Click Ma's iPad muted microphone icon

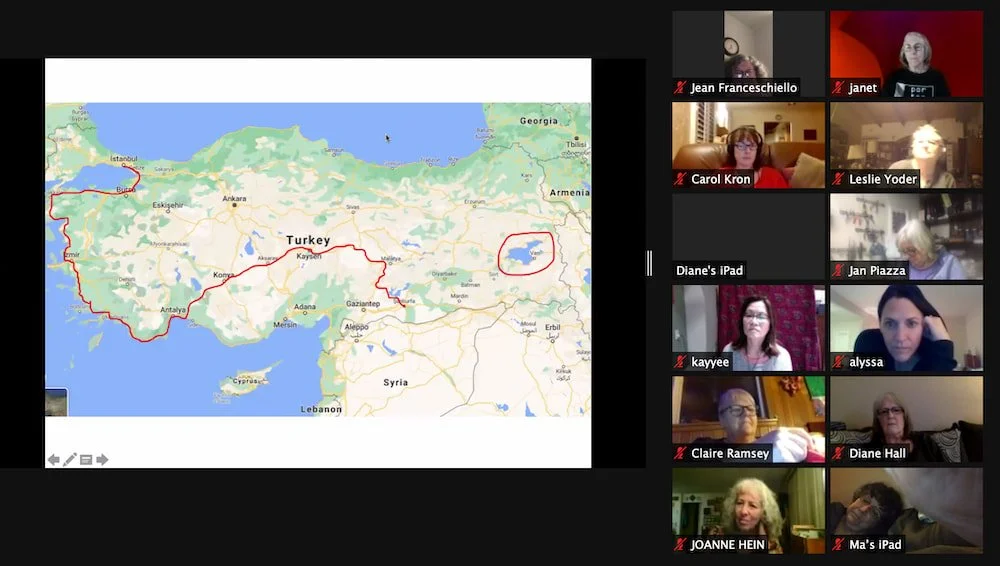(838, 545)
